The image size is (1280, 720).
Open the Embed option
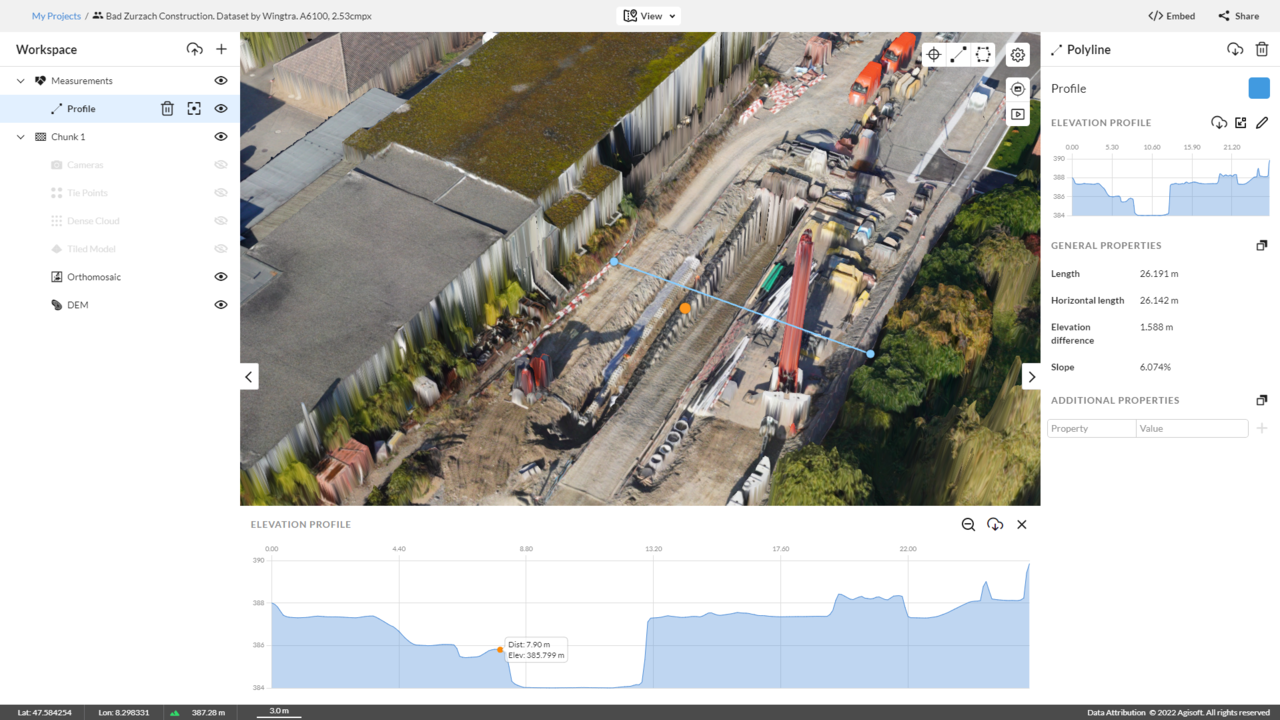point(1171,16)
